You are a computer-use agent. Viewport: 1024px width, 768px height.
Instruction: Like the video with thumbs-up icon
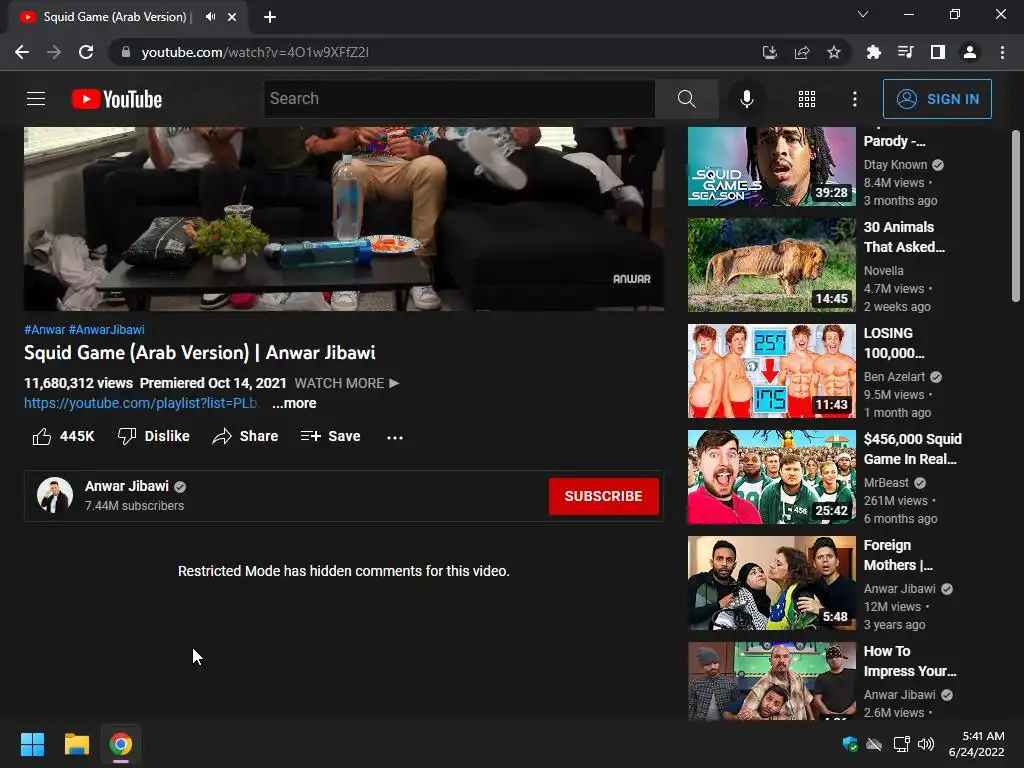tap(42, 436)
